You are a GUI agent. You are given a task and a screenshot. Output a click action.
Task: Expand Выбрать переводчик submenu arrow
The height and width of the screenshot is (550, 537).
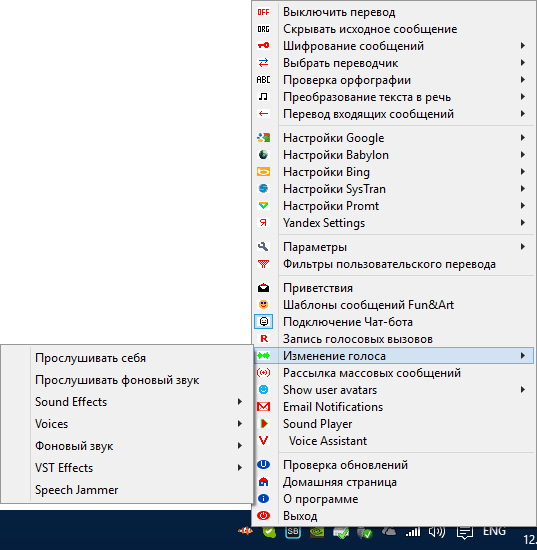pos(523,63)
